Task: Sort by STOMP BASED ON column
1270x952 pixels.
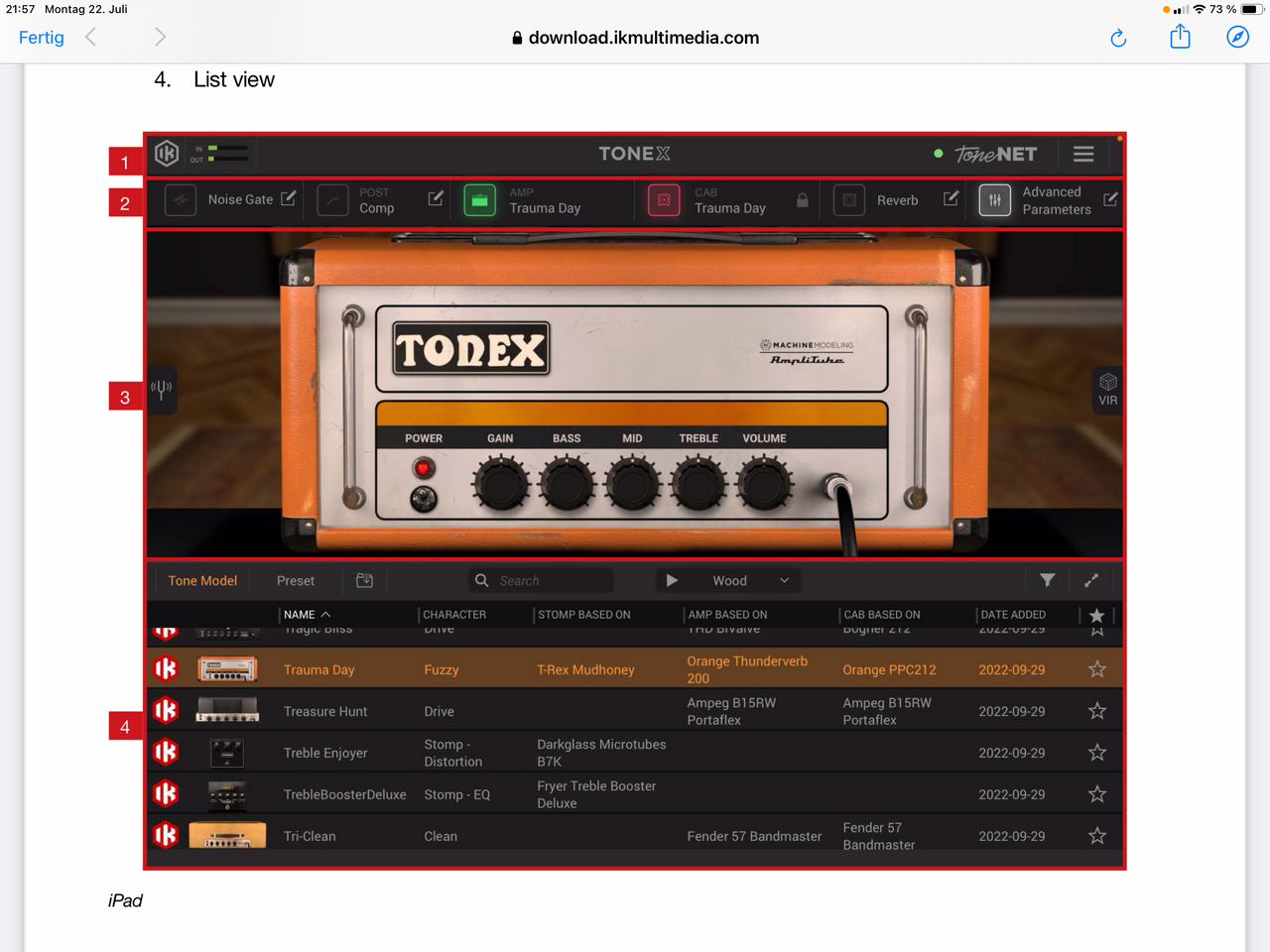Action: point(584,615)
